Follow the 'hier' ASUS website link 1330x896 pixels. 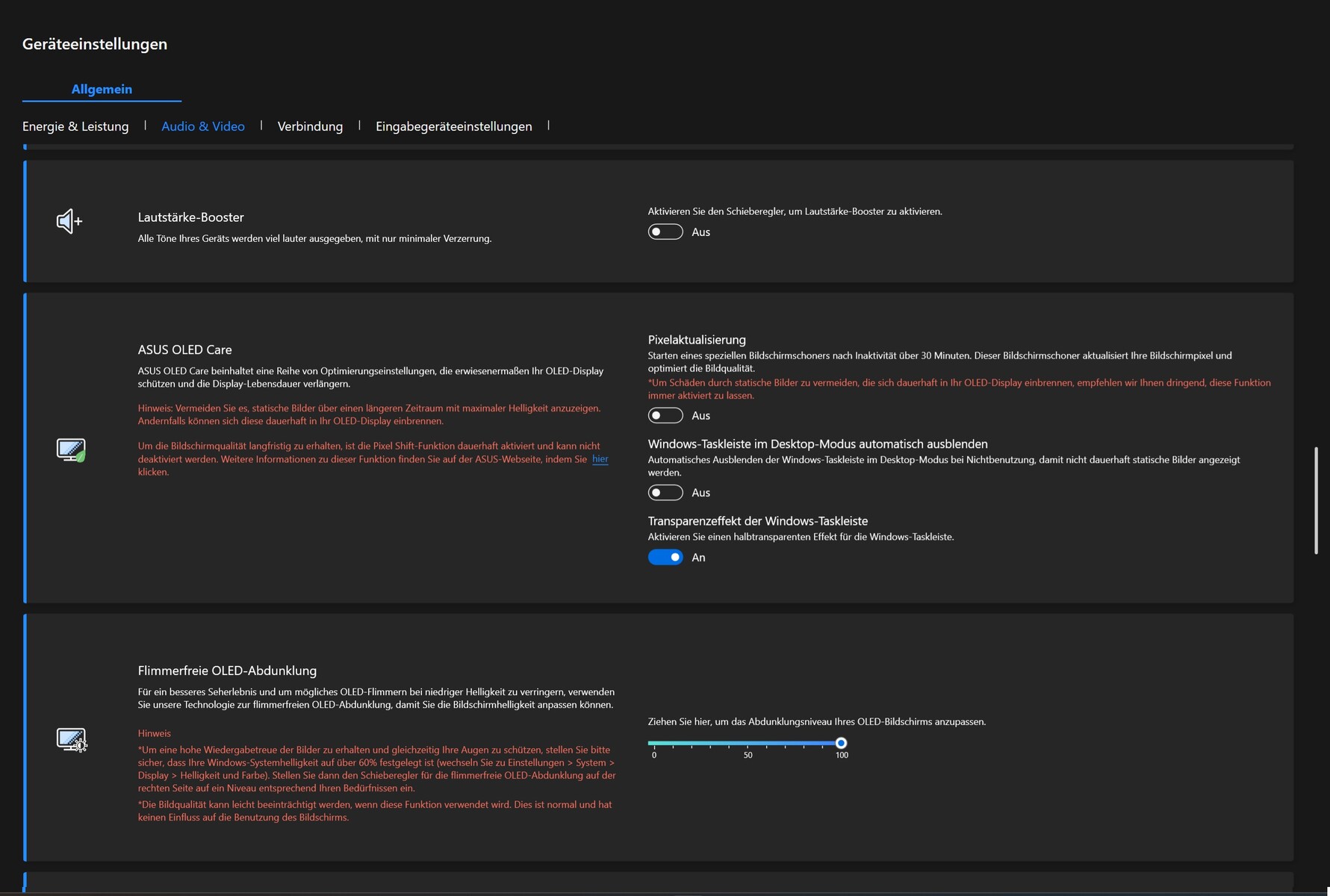click(600, 459)
